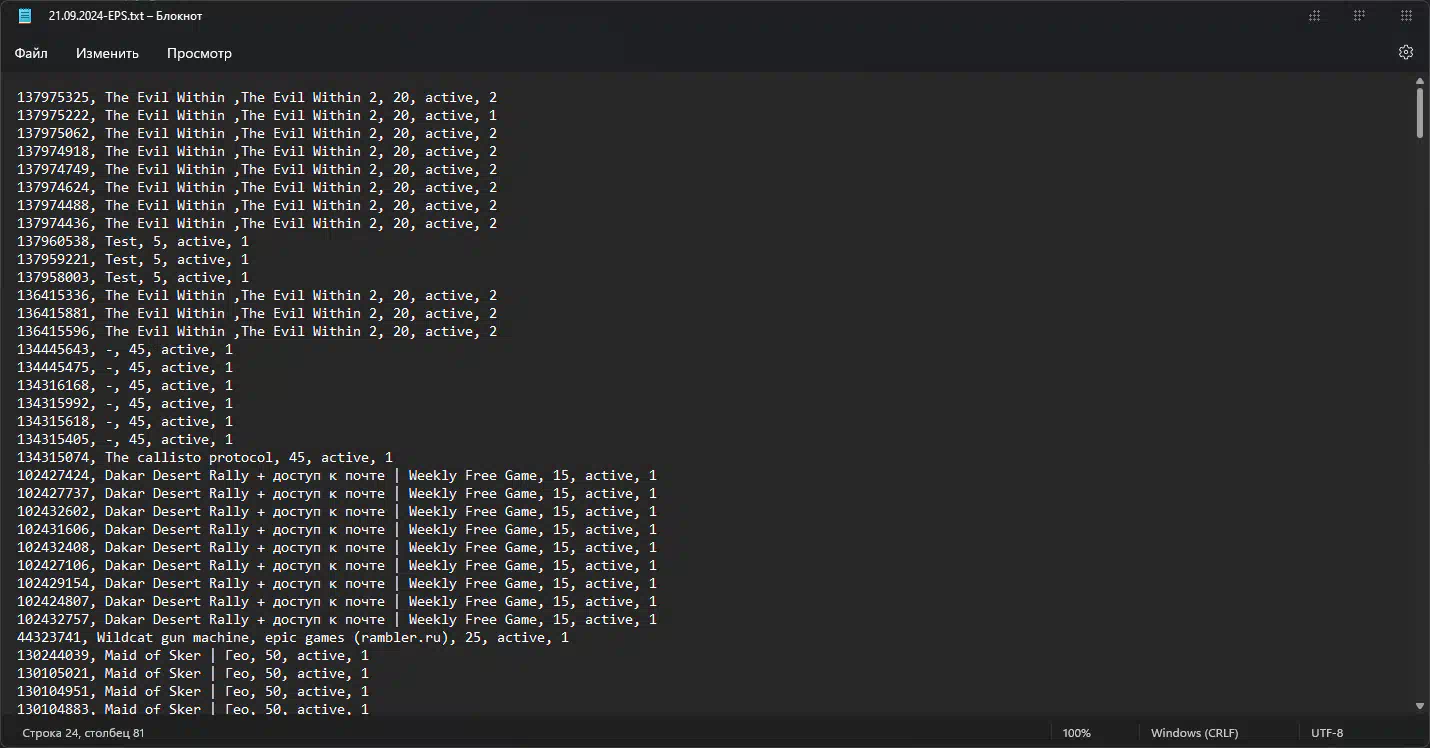Open the Изменить menu
1430x748 pixels.
(107, 53)
